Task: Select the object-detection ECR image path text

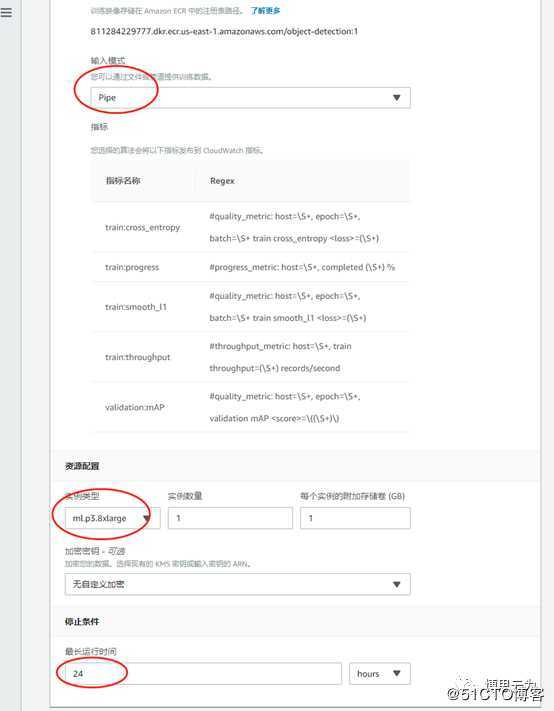Action: (x=224, y=31)
